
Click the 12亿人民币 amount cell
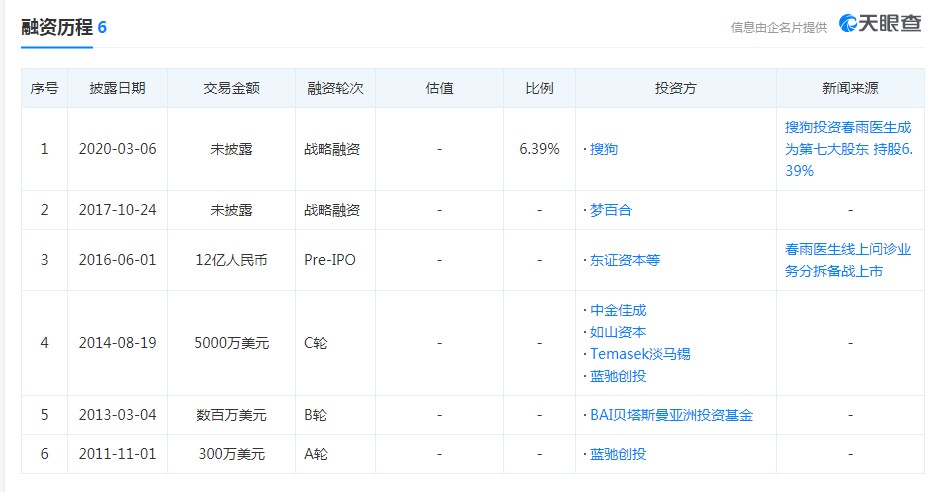tap(232, 260)
